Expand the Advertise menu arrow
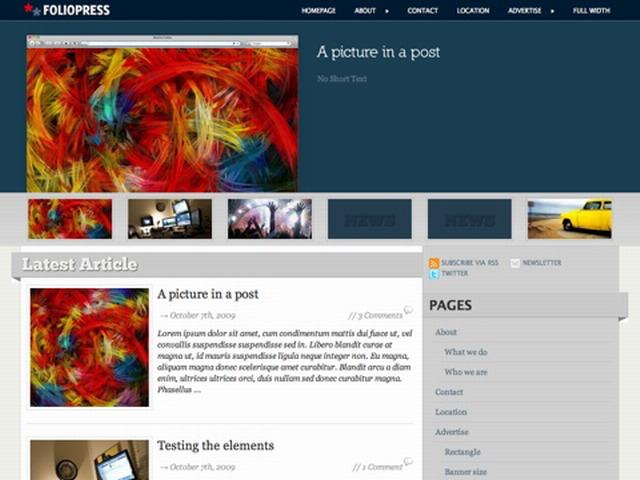Screen dimensions: 640x480 (552, 11)
